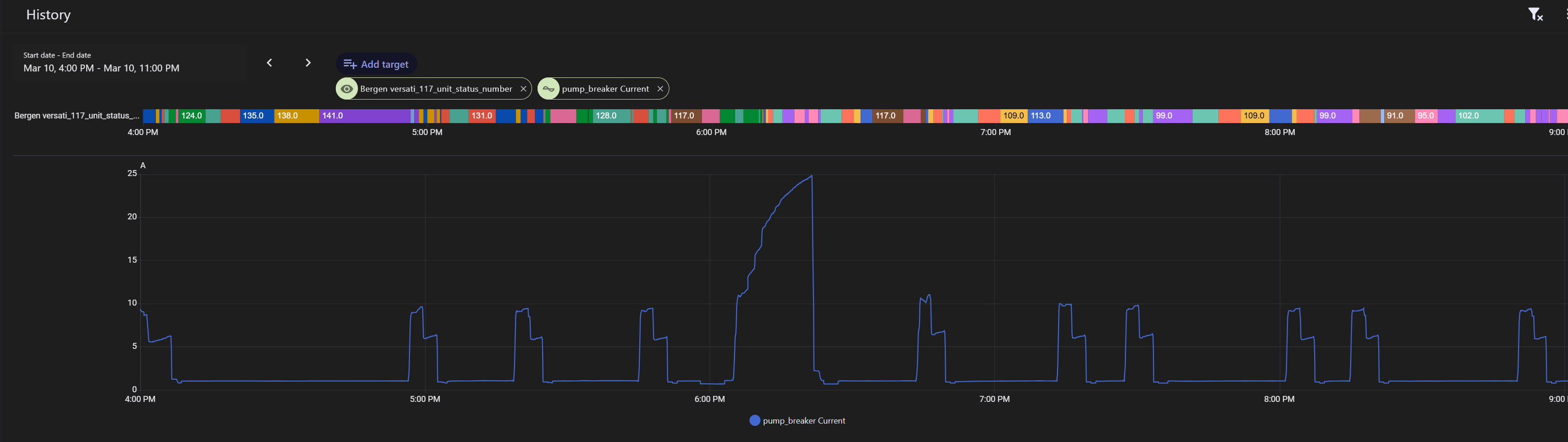Image resolution: width=1568 pixels, height=442 pixels.
Task: Remove the Bergen versati_117_unit_status_number target
Action: click(x=523, y=89)
